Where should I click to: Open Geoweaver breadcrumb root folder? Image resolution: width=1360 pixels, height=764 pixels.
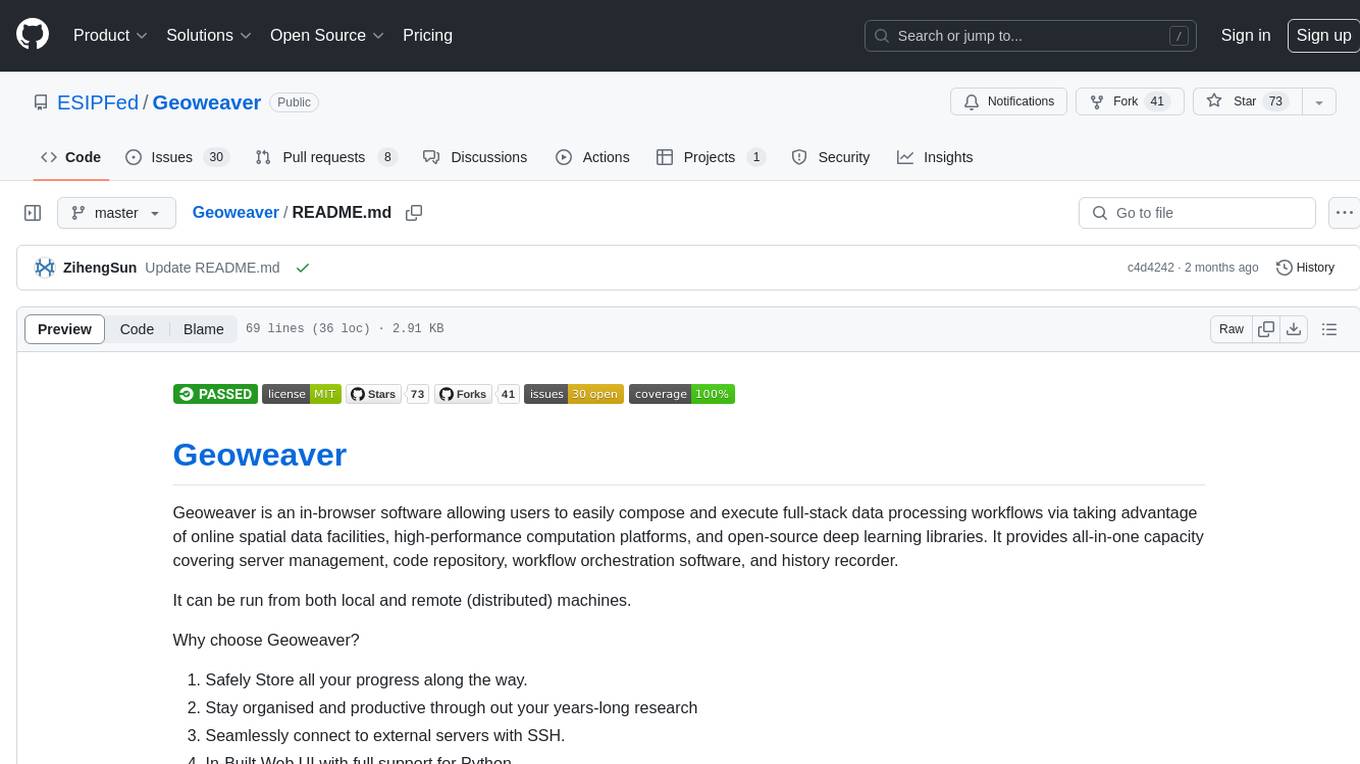[x=235, y=213]
